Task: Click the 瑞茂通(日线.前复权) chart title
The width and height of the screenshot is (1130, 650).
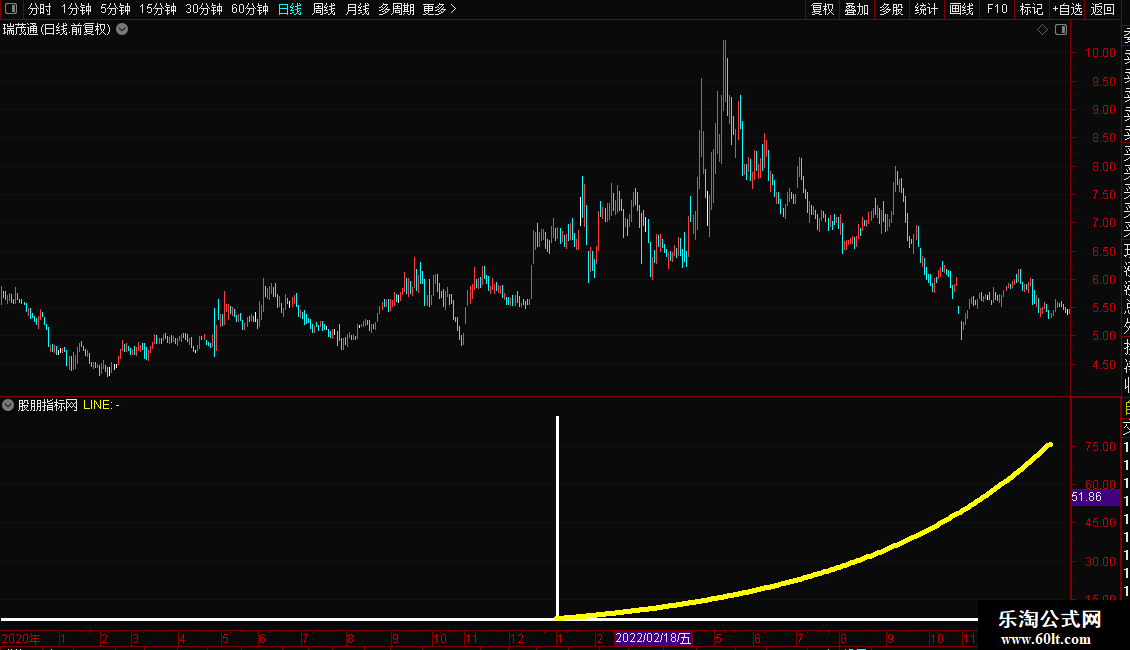Action: click(57, 30)
